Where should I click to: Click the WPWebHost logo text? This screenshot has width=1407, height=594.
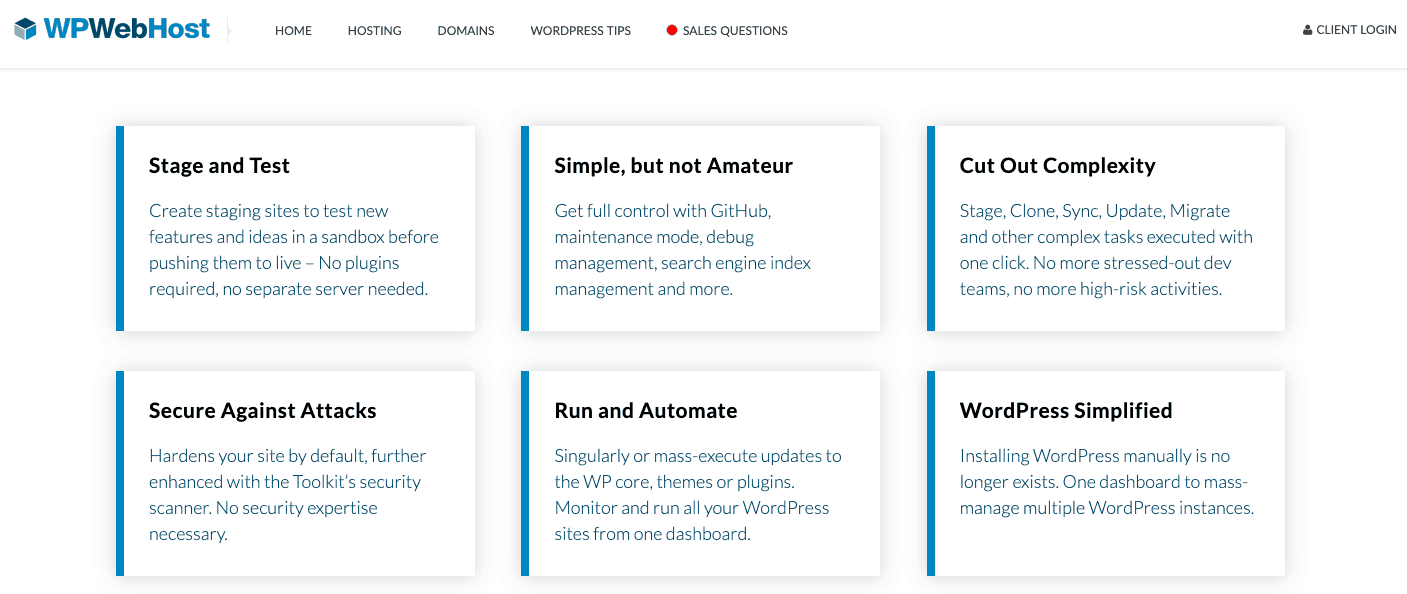[126, 29]
